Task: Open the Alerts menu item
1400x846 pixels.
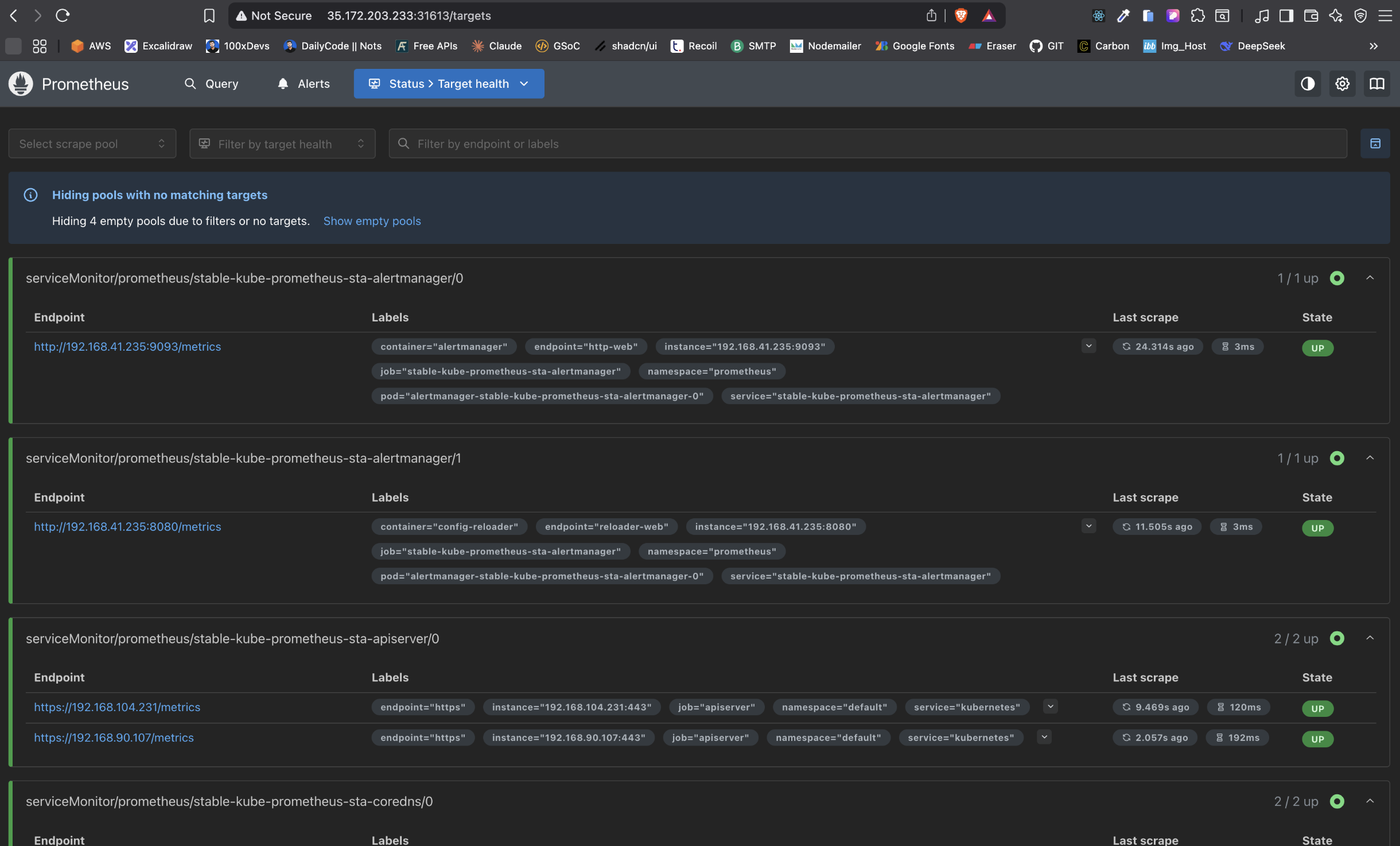Action: pyautogui.click(x=304, y=84)
